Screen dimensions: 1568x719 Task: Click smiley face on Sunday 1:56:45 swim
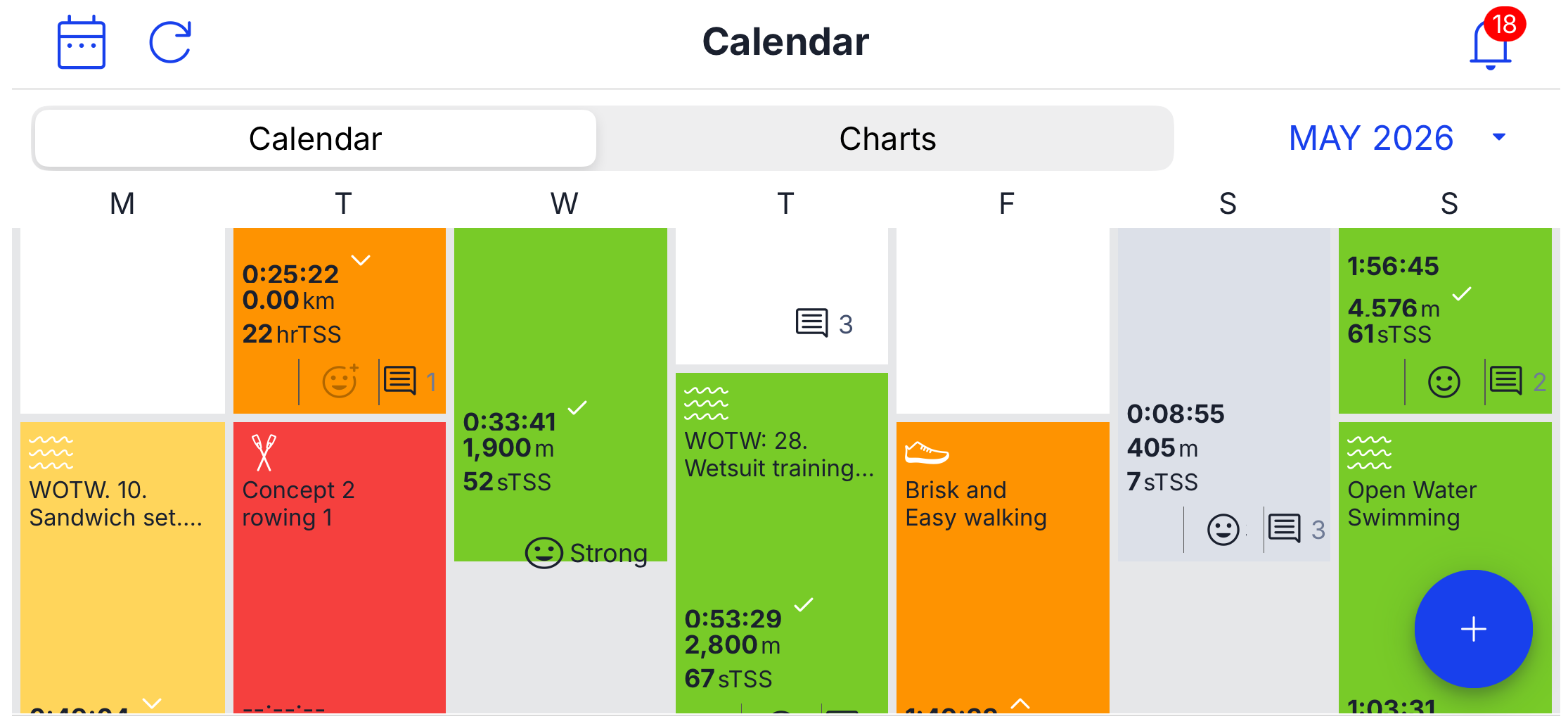coord(1444,382)
